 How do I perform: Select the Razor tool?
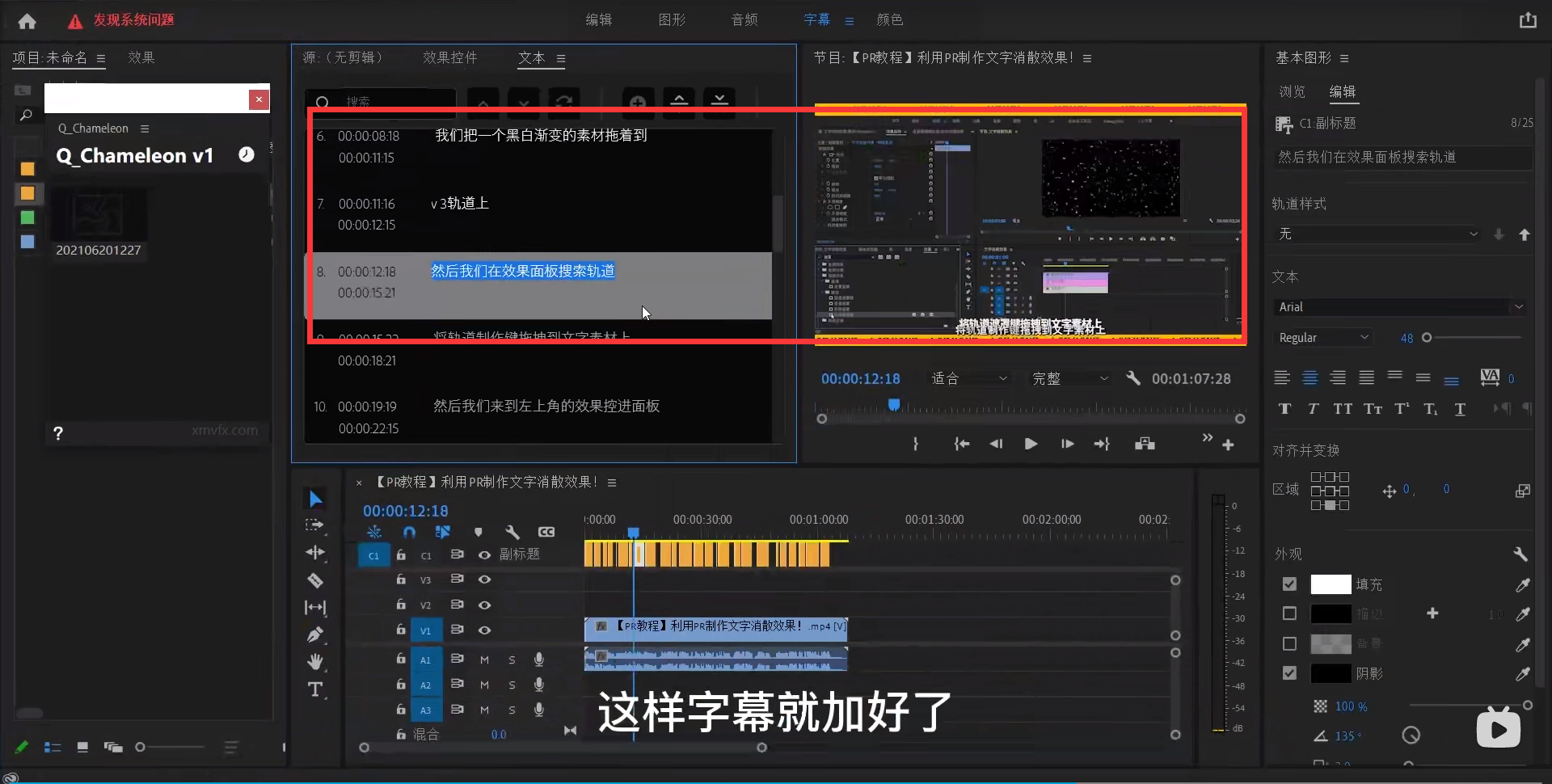[315, 580]
